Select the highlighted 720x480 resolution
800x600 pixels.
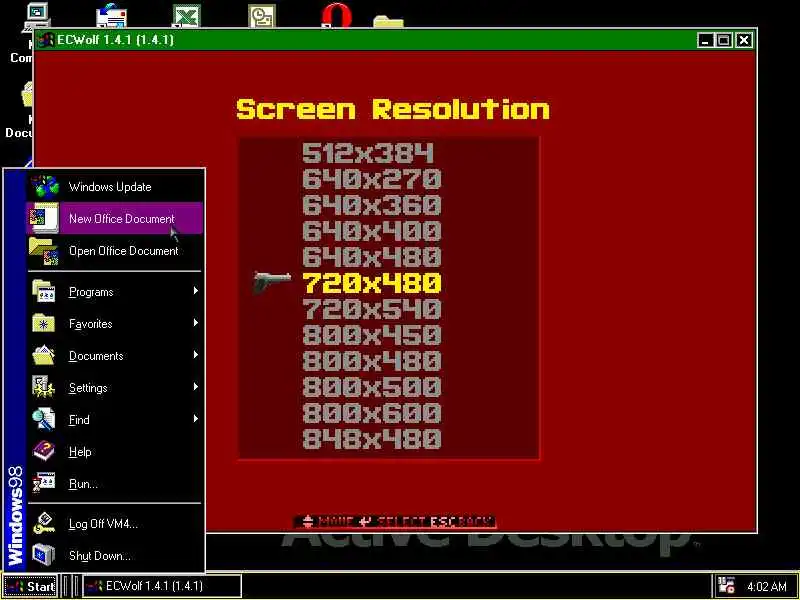371,283
